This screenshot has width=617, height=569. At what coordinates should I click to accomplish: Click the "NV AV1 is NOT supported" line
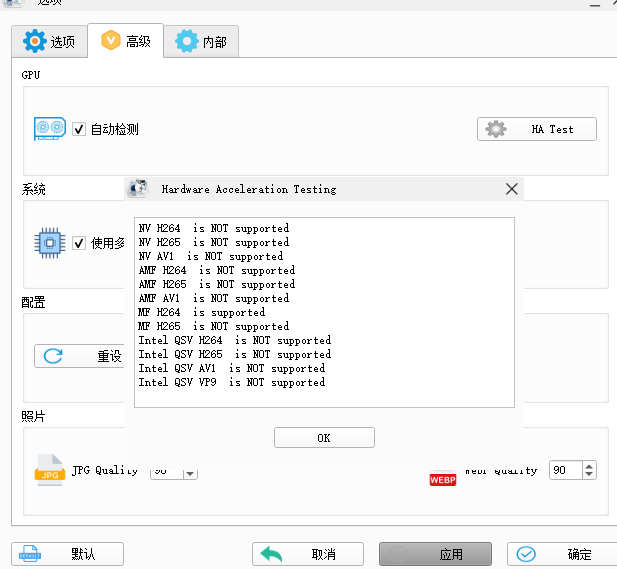pos(211,256)
